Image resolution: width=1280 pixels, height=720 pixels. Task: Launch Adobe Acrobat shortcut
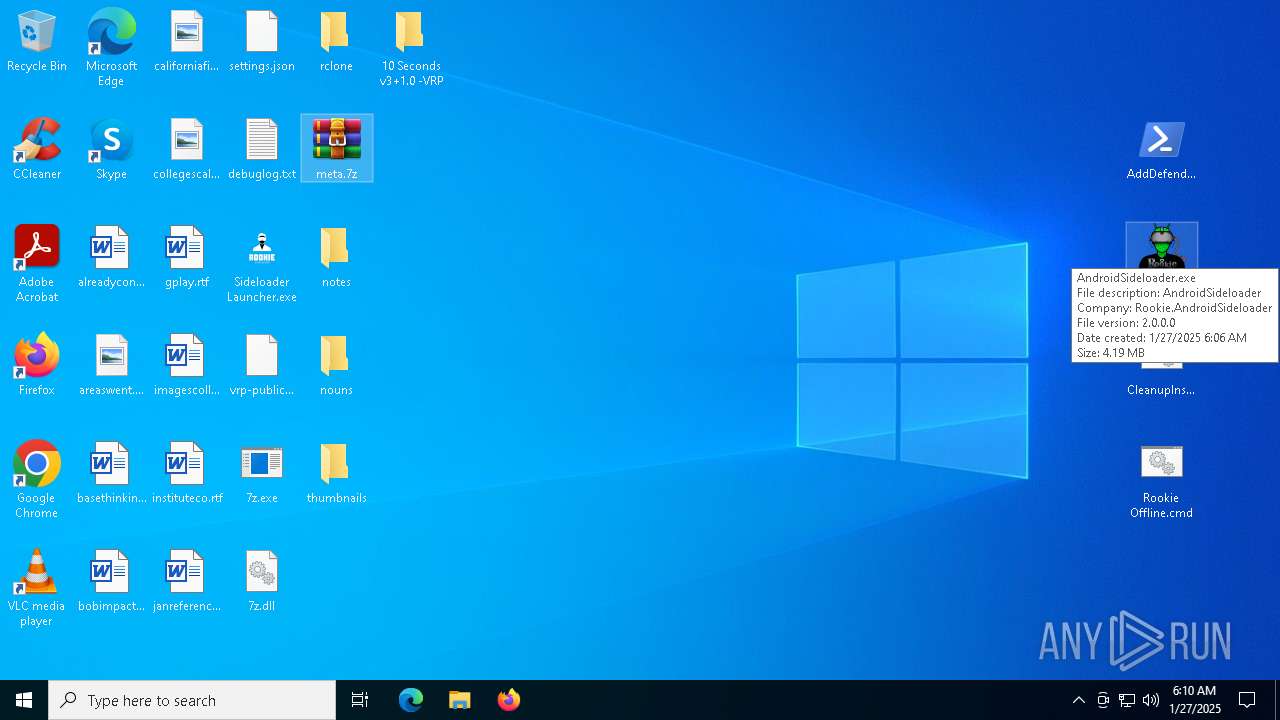(x=37, y=264)
